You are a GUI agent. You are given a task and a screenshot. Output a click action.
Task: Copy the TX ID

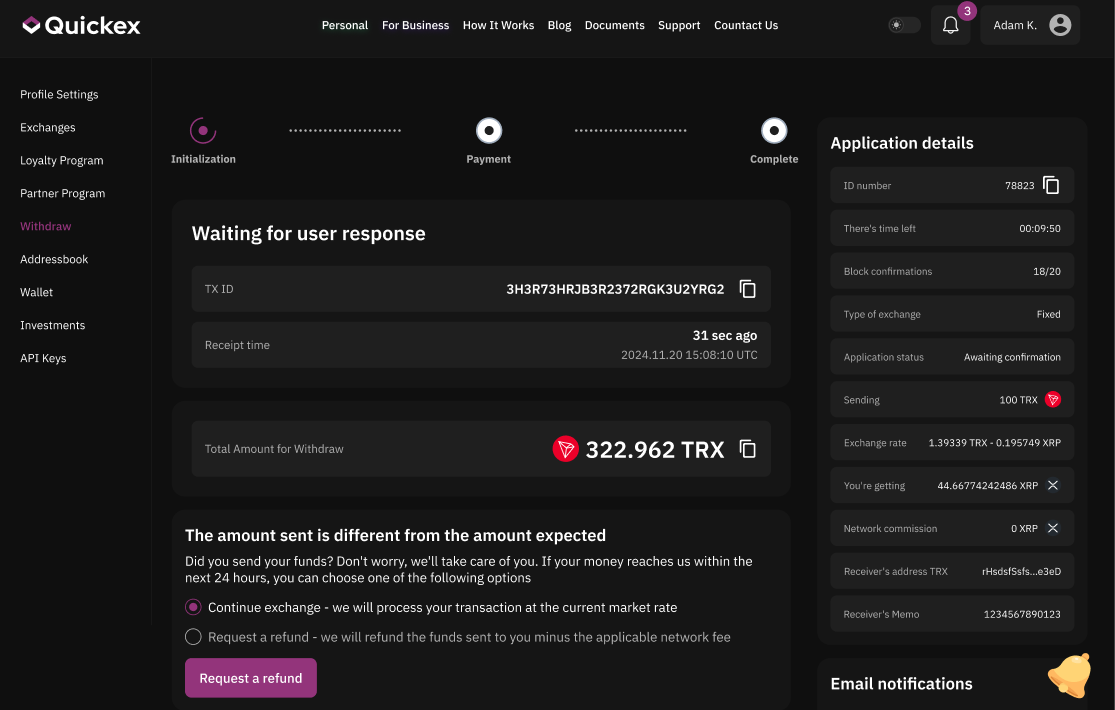pyautogui.click(x=747, y=289)
